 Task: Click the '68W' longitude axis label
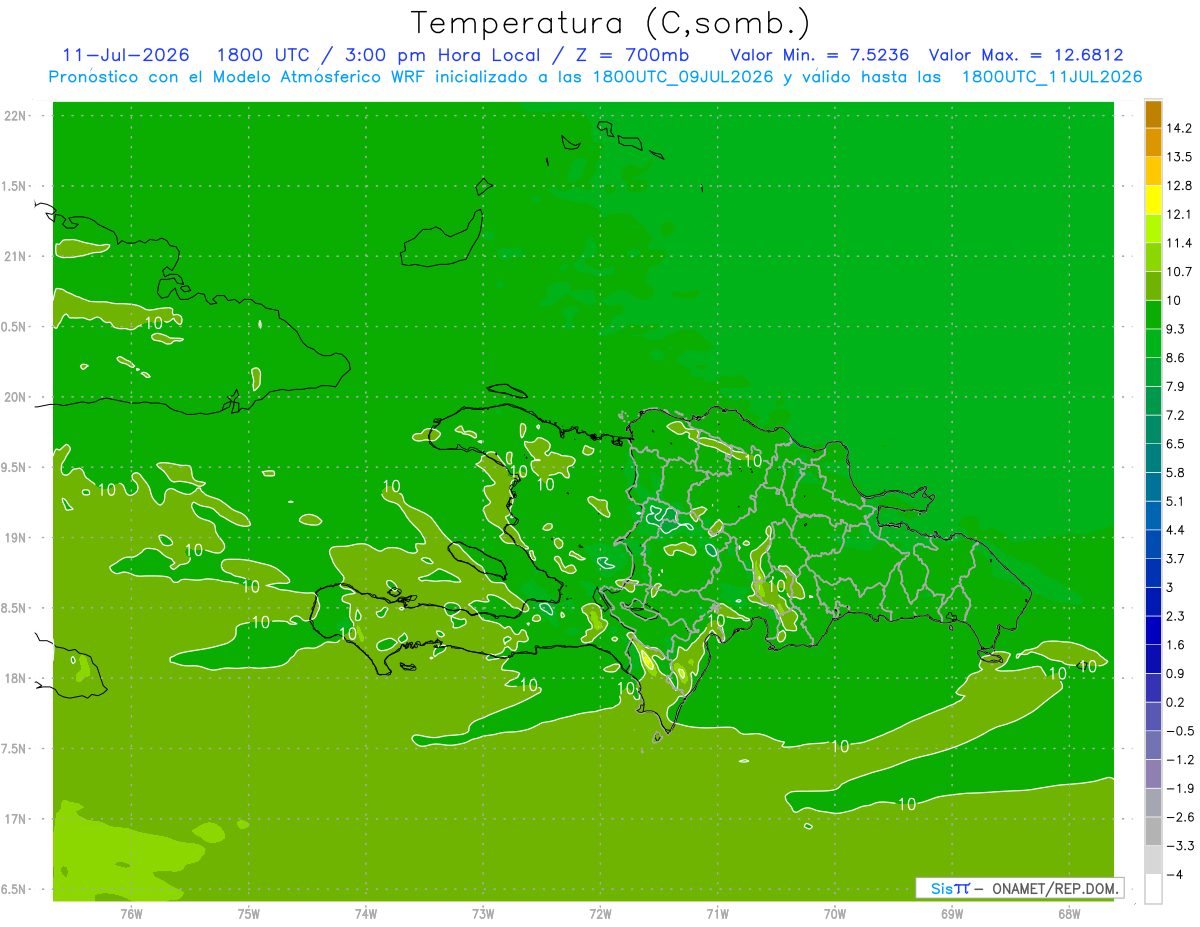coord(1069,914)
